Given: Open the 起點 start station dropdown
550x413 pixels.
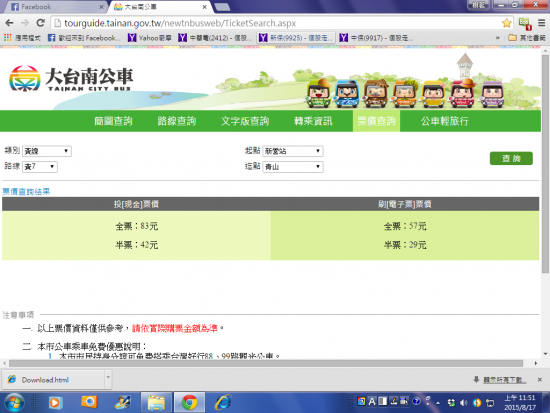Looking at the screenshot, I should point(293,151).
